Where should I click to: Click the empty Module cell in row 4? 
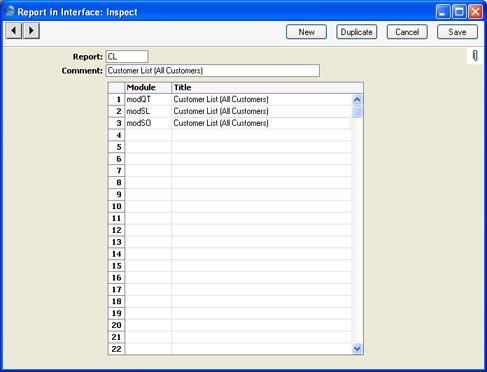(x=148, y=135)
